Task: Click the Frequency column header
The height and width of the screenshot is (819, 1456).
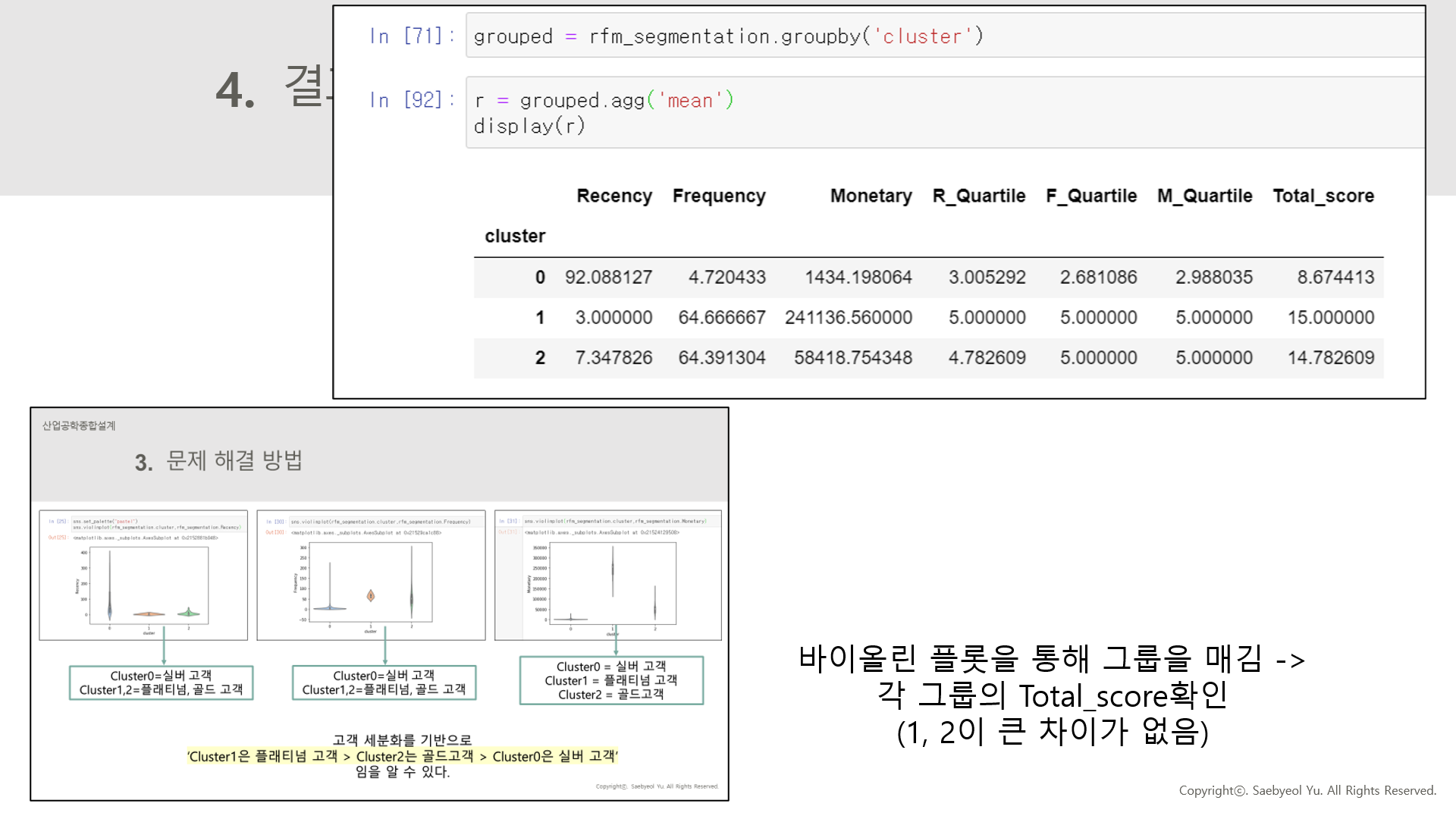Action: coord(718,196)
